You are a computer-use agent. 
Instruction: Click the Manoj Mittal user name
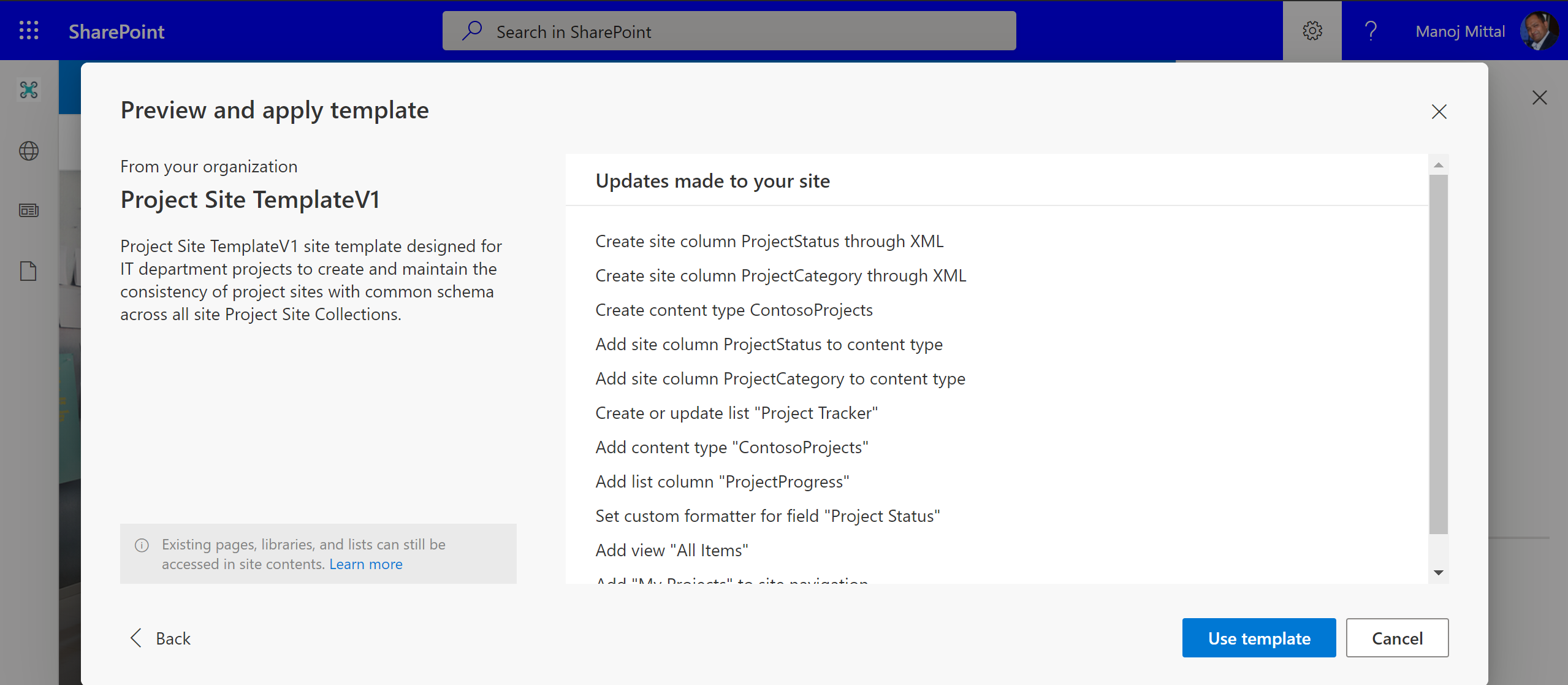coord(1460,31)
